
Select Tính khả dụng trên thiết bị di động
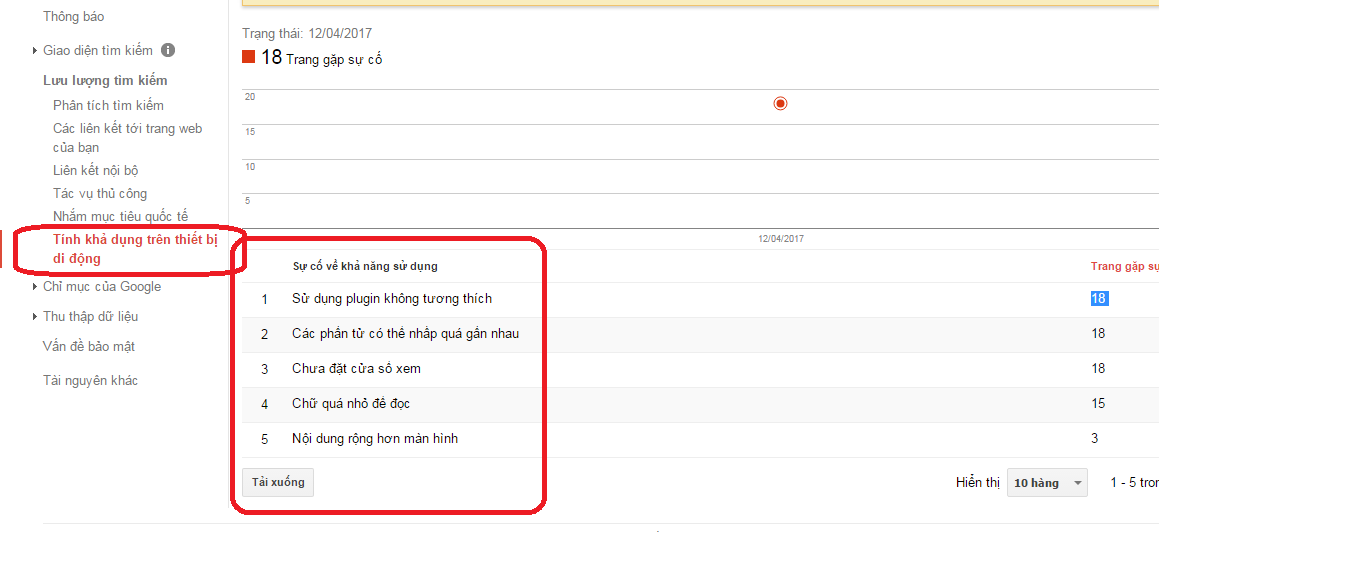point(134,248)
